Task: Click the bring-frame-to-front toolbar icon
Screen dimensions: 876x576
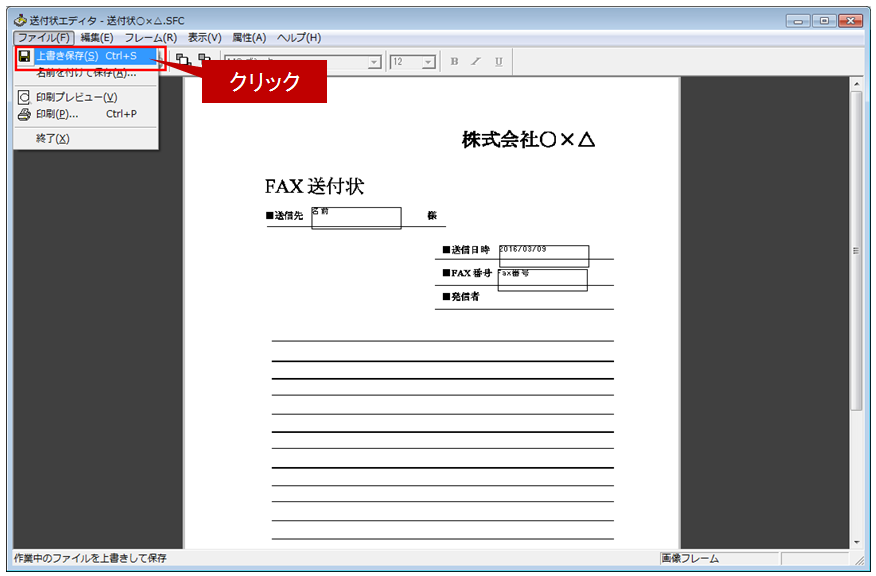Action: click(x=183, y=59)
